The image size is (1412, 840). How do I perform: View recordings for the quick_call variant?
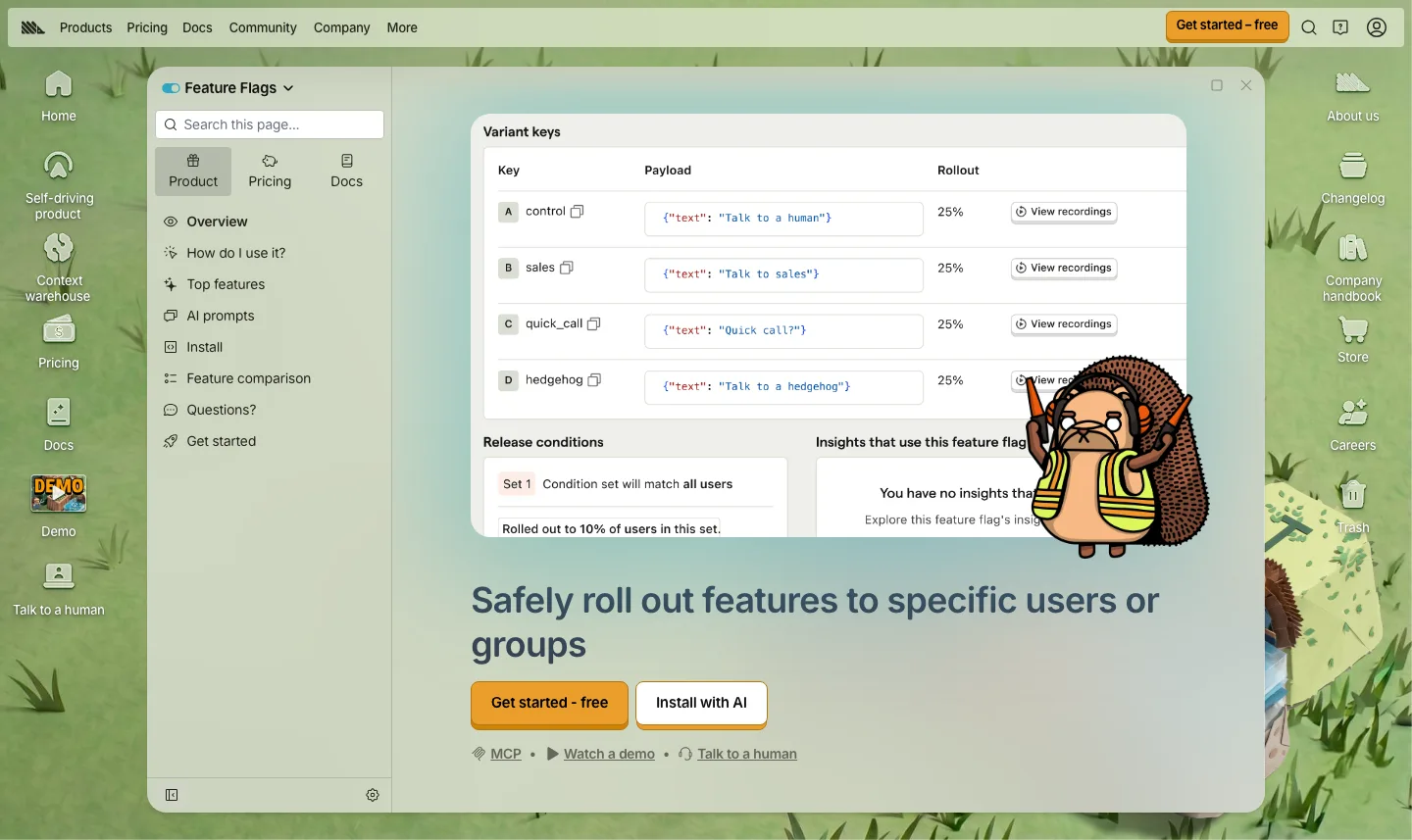1064,324
